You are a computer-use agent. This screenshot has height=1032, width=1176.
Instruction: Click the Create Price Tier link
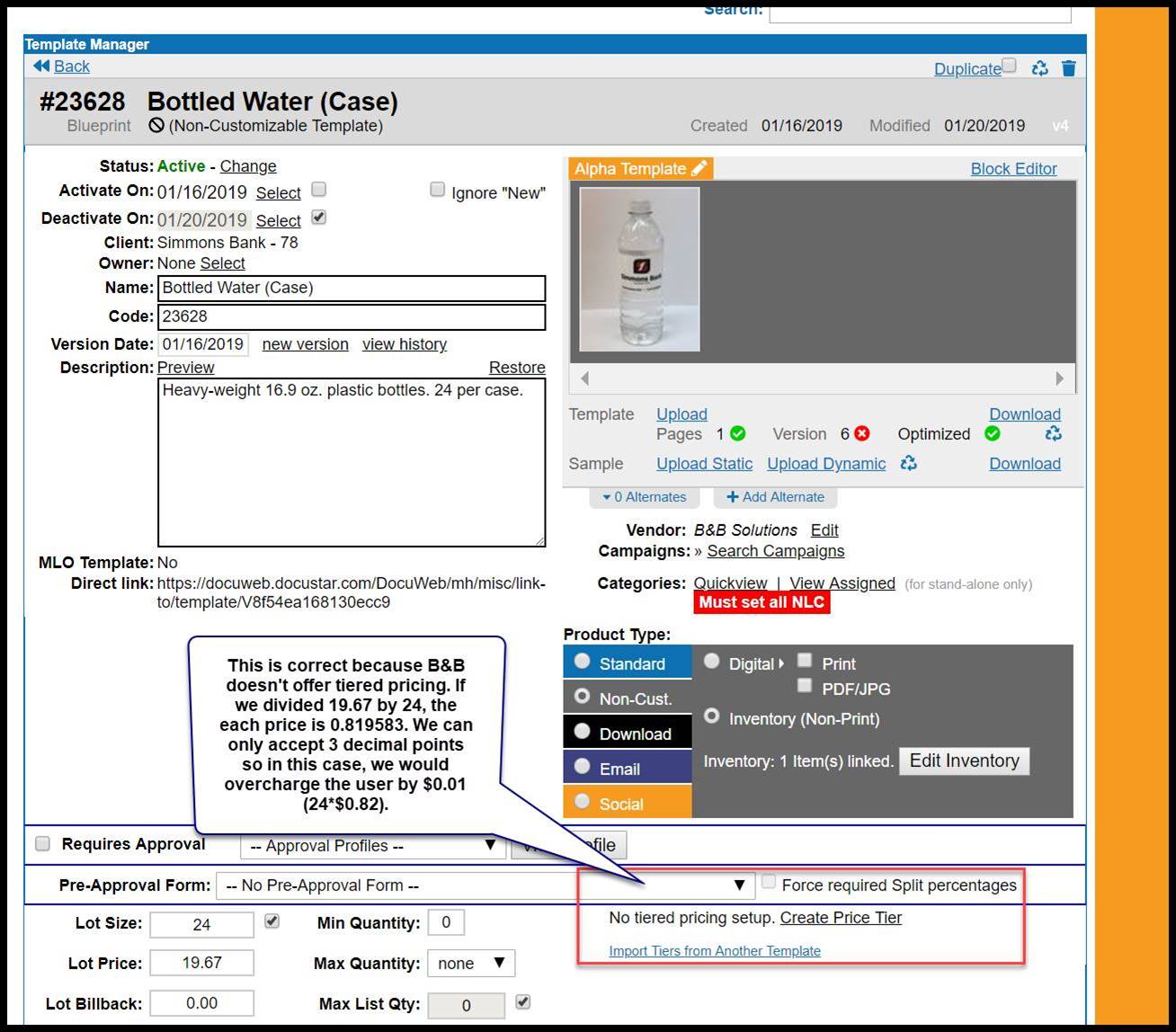coord(841,918)
